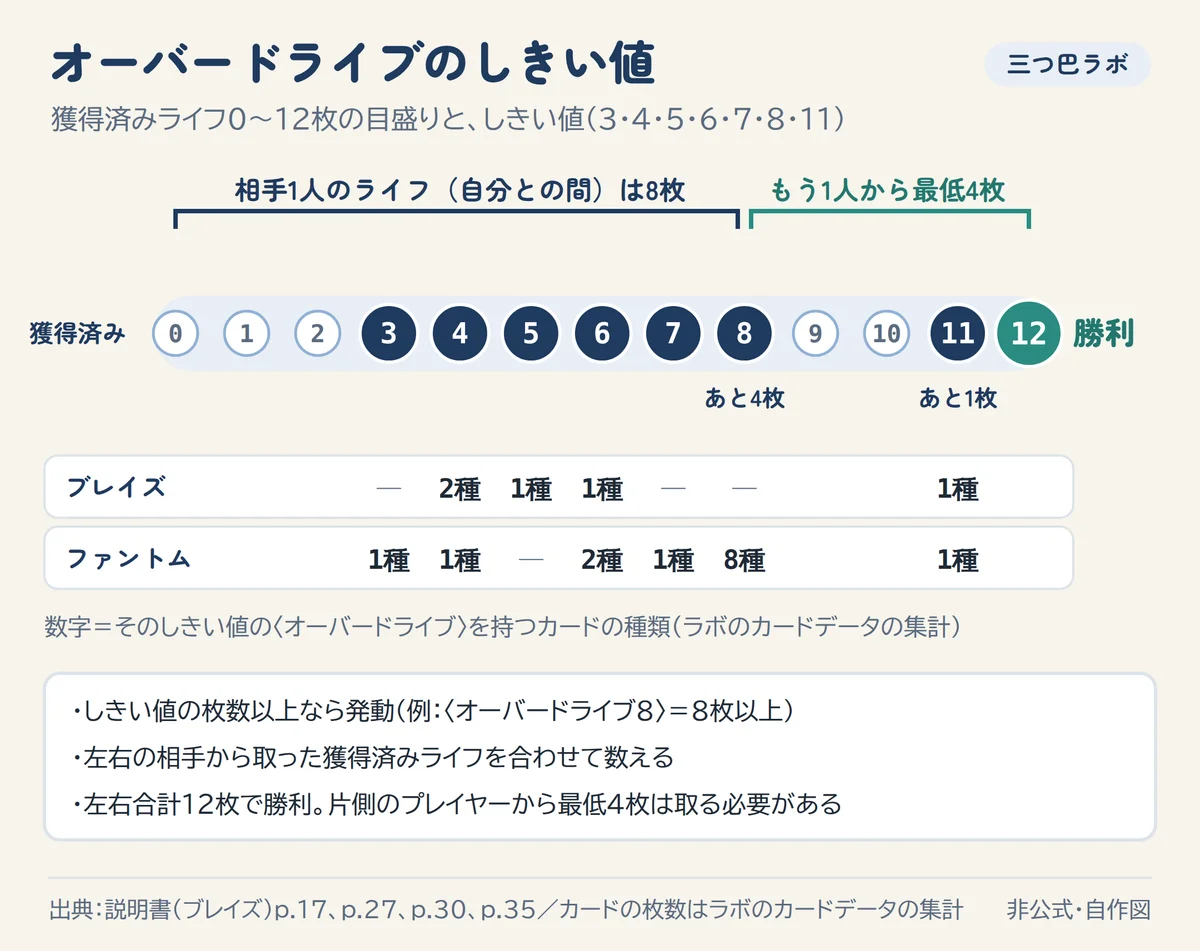Click the 8種 cell in the ファントム row
Image resolution: width=1200 pixels, height=951 pixels.
744,561
